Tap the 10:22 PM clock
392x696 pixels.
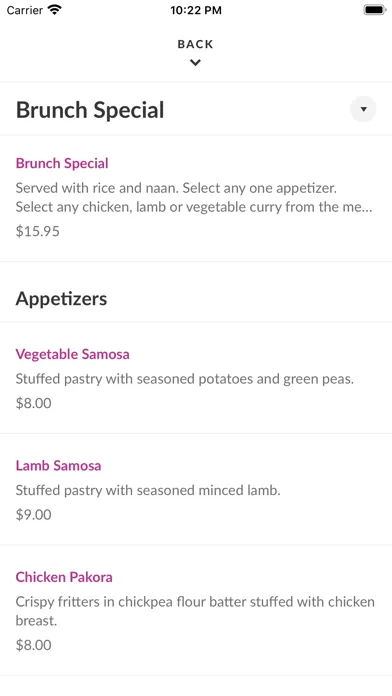[196, 10]
